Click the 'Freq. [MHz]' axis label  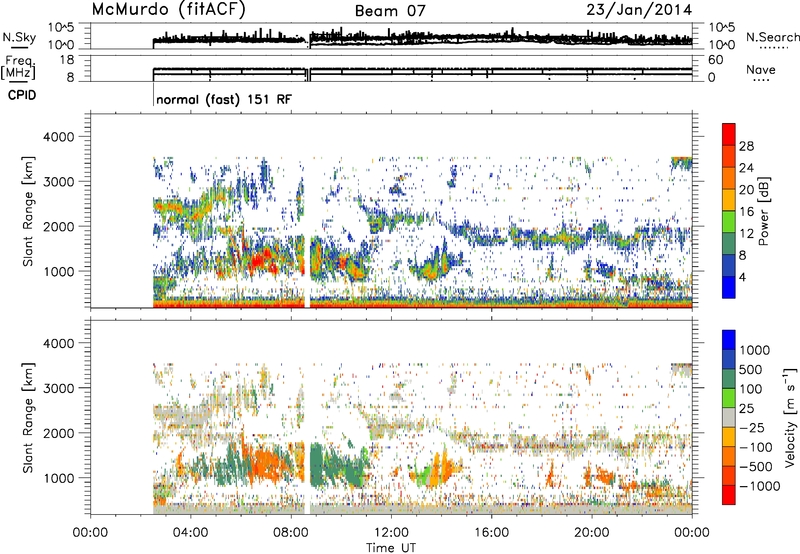coord(18,67)
